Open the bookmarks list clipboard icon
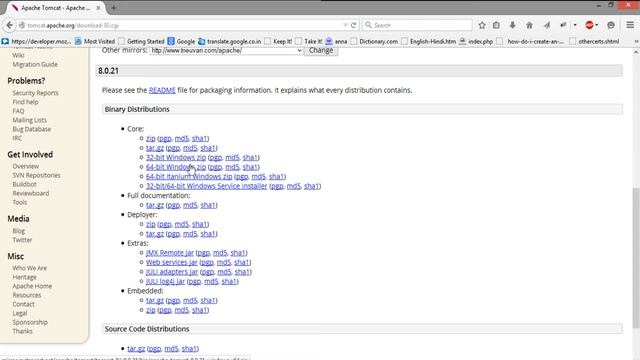The height and width of the screenshot is (360, 640). coord(496,25)
